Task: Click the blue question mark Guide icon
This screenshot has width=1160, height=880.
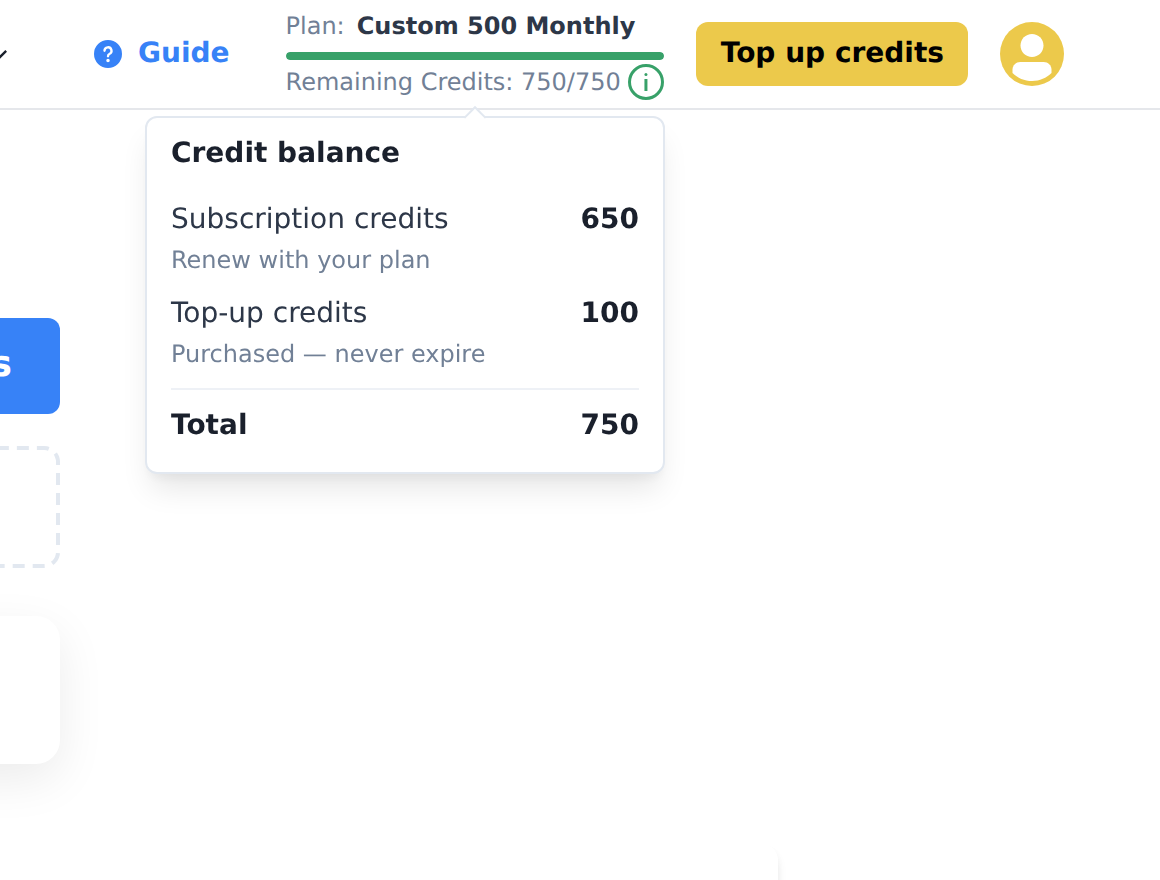Action: pos(108,54)
